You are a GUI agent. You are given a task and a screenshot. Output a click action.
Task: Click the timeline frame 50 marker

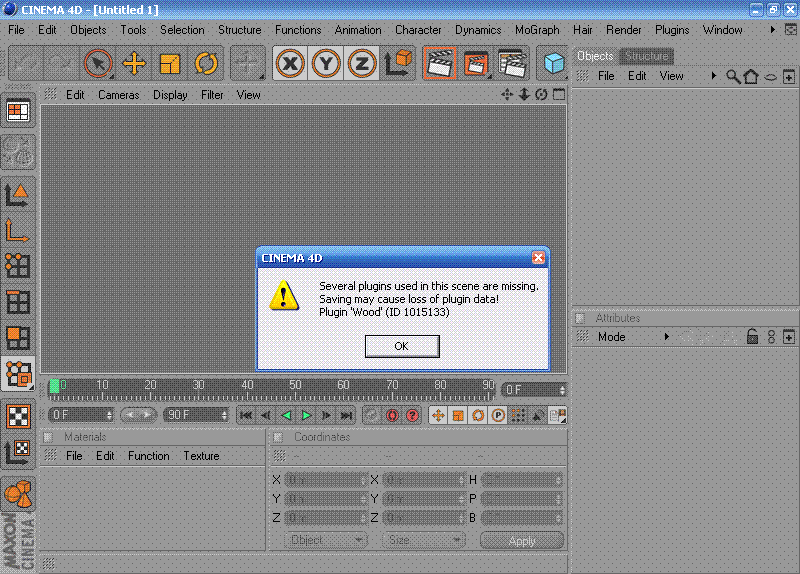click(295, 385)
